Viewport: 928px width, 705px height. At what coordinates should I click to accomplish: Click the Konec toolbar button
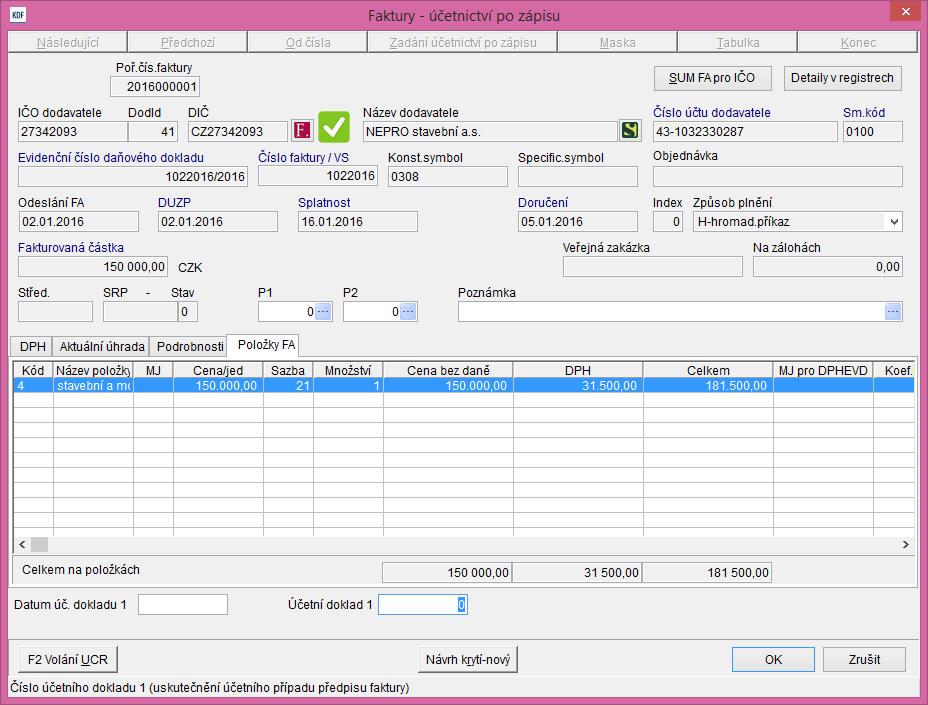coord(858,43)
